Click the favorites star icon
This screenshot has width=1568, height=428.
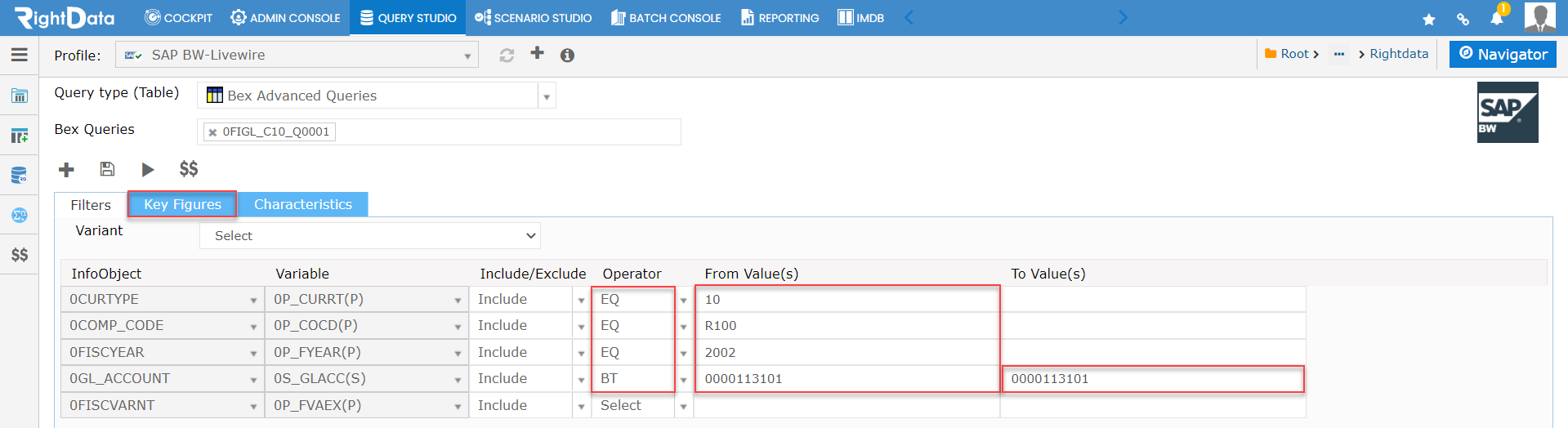[x=1428, y=19]
